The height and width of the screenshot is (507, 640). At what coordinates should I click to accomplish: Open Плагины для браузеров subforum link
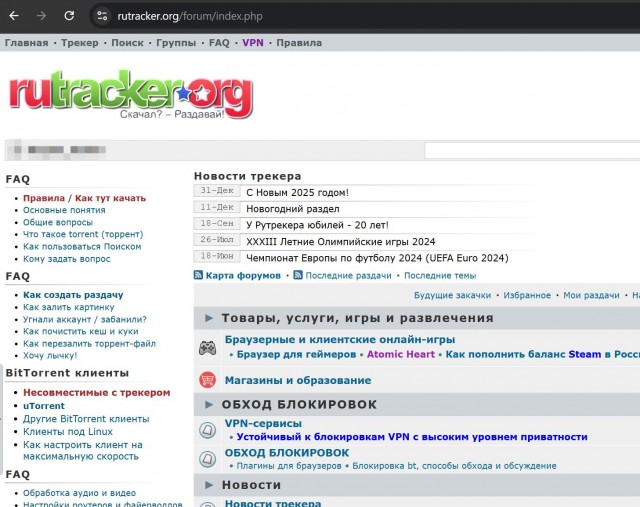(289, 466)
